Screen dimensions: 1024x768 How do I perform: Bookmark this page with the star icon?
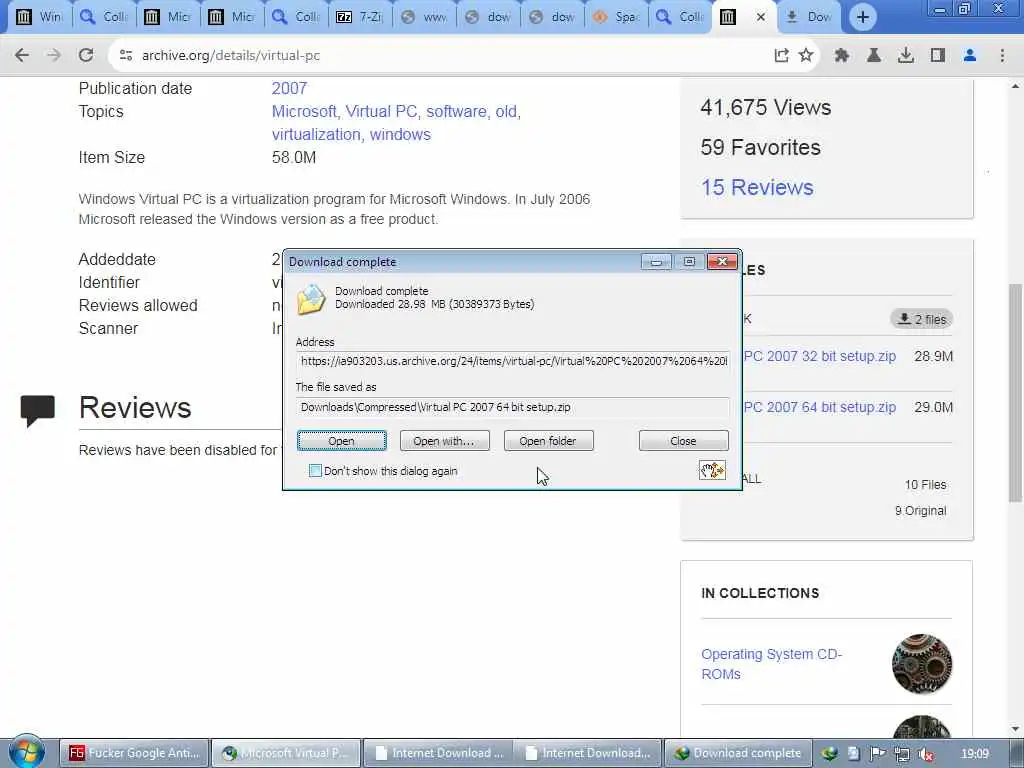[806, 56]
